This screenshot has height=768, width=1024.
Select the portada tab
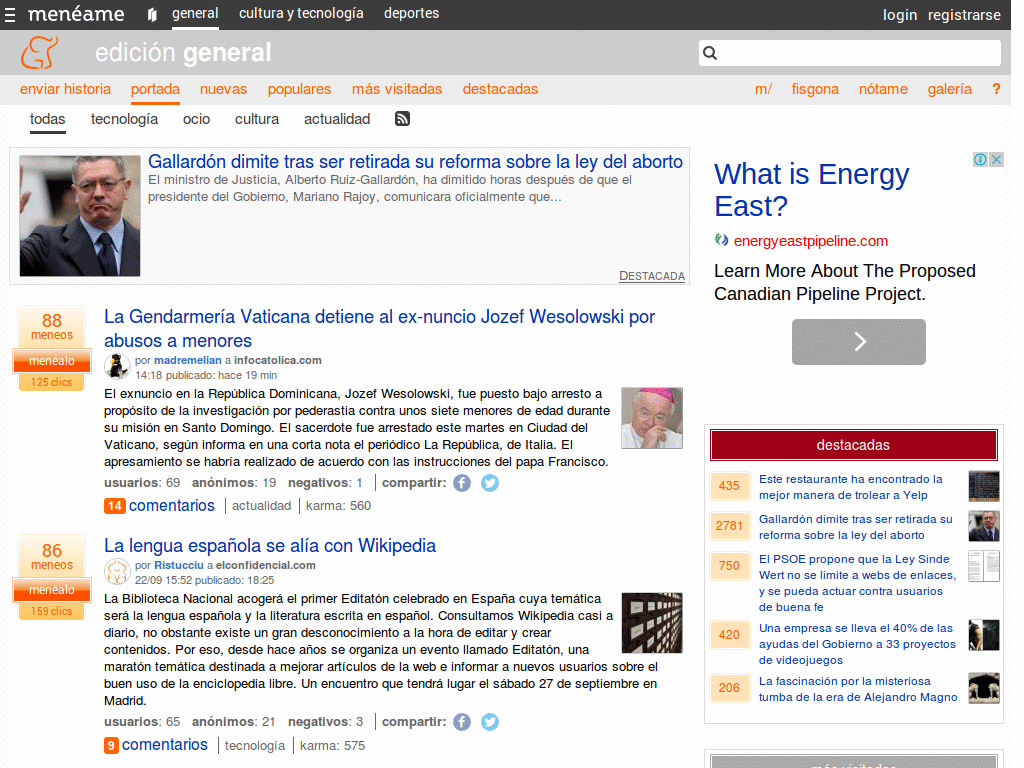pos(155,89)
